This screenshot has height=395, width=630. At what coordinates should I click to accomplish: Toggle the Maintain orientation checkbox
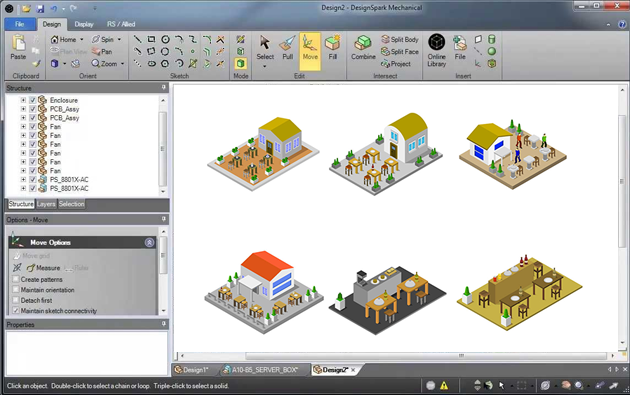16,290
